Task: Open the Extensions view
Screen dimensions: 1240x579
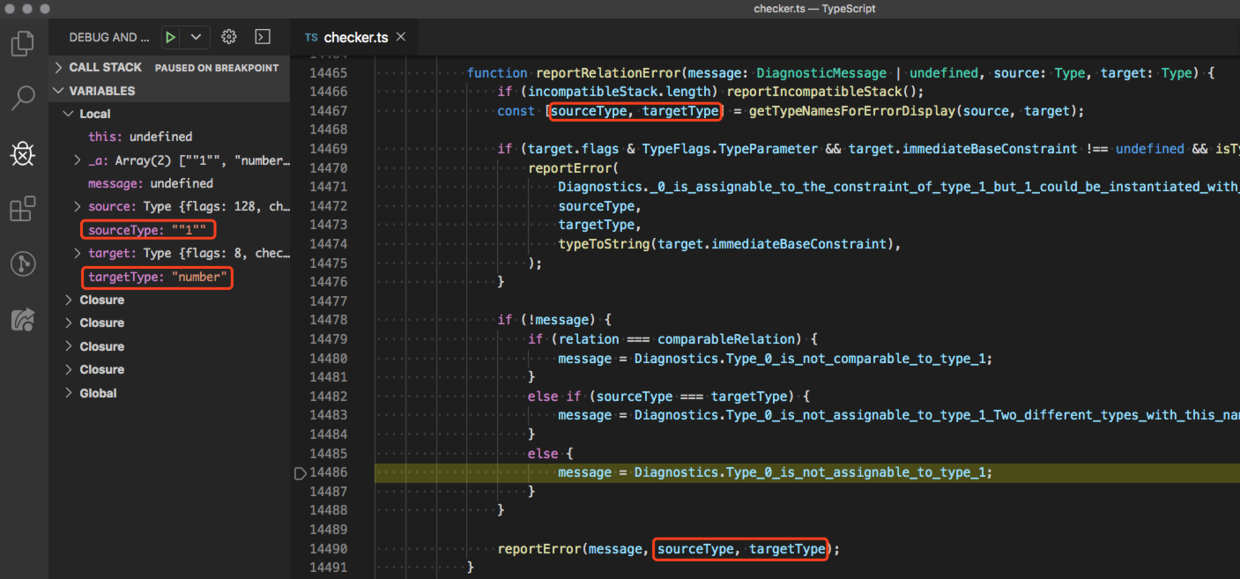Action: point(22,208)
